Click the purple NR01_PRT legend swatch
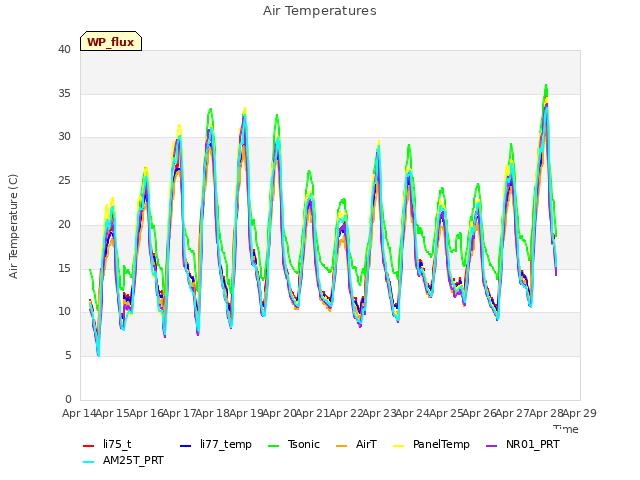 point(492,446)
